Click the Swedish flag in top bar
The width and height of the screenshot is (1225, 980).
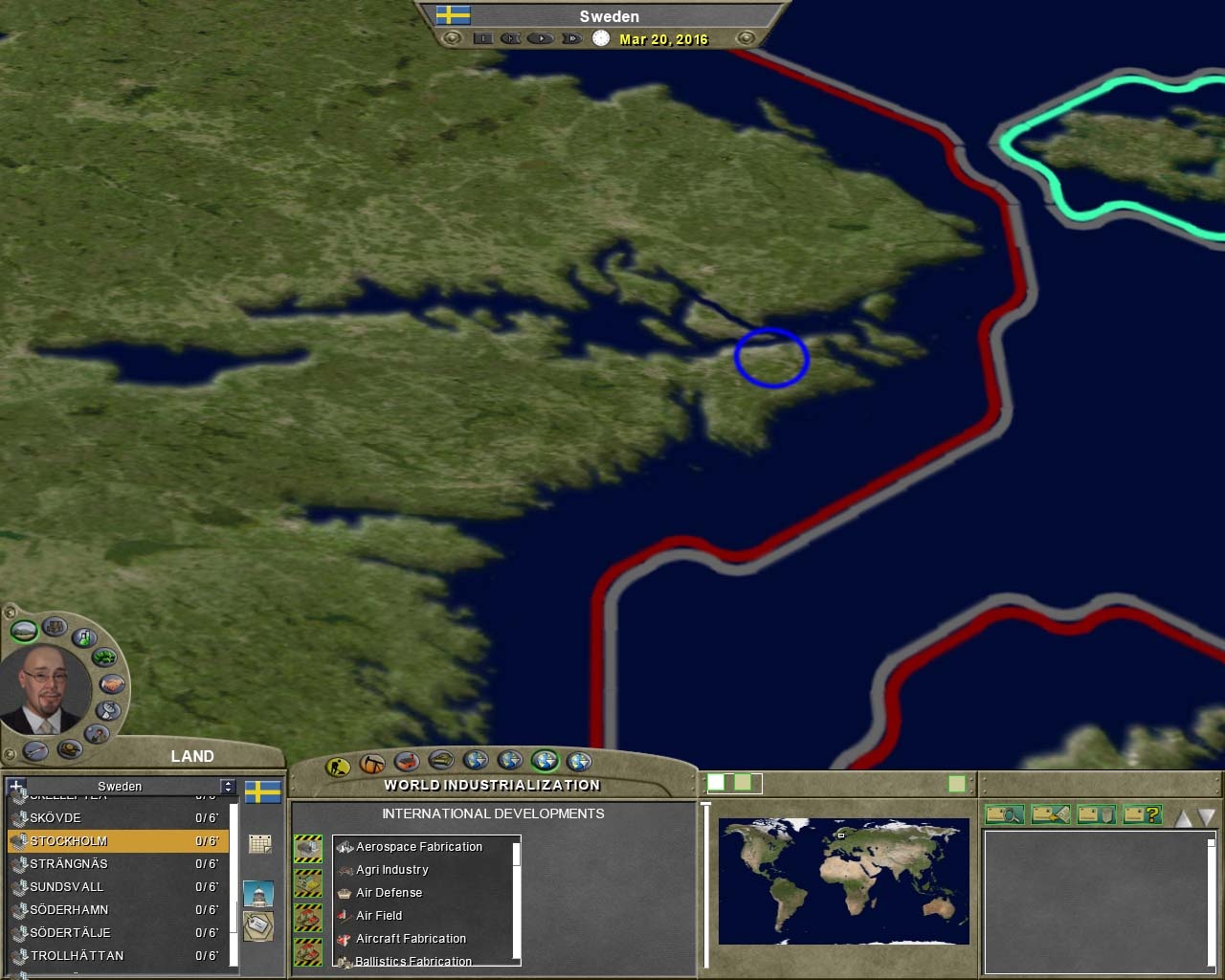(x=453, y=15)
